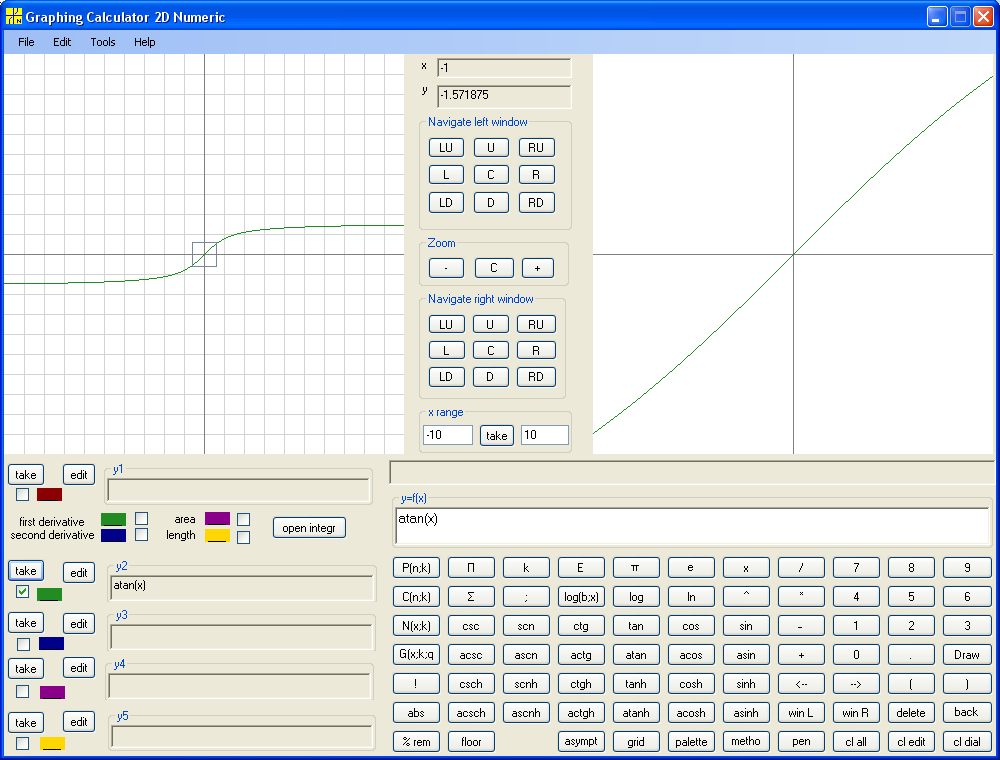Click the y2 edit button
The image size is (1000, 760).
coord(79,573)
